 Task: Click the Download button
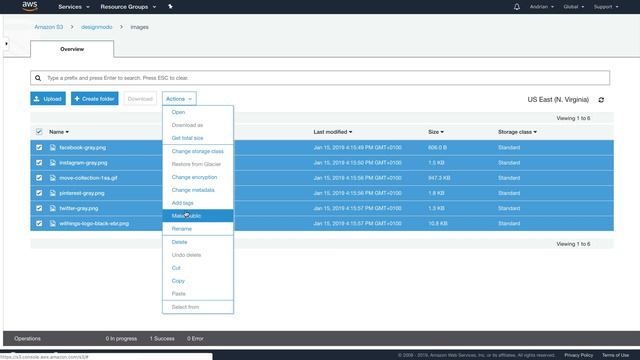140,98
